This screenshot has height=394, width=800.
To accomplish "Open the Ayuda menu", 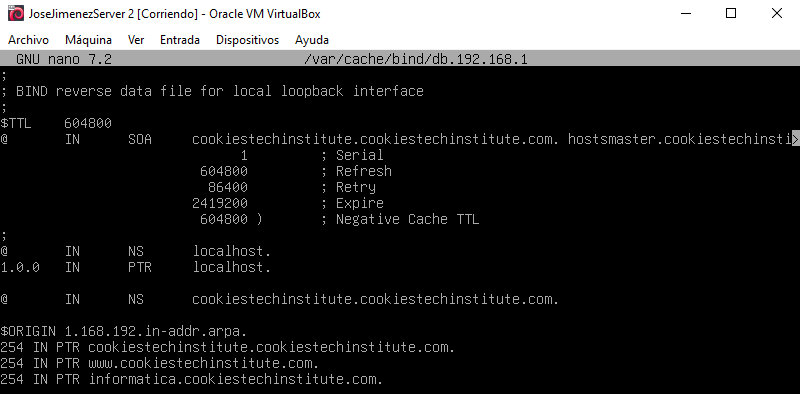I will point(312,40).
